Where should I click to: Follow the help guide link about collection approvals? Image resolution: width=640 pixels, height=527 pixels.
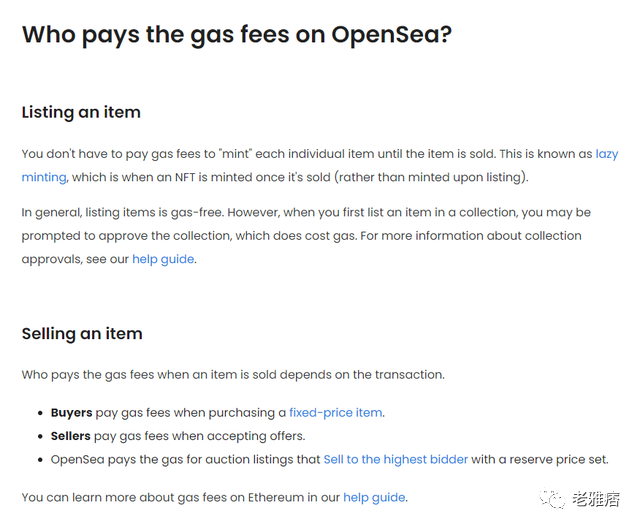[163, 259]
